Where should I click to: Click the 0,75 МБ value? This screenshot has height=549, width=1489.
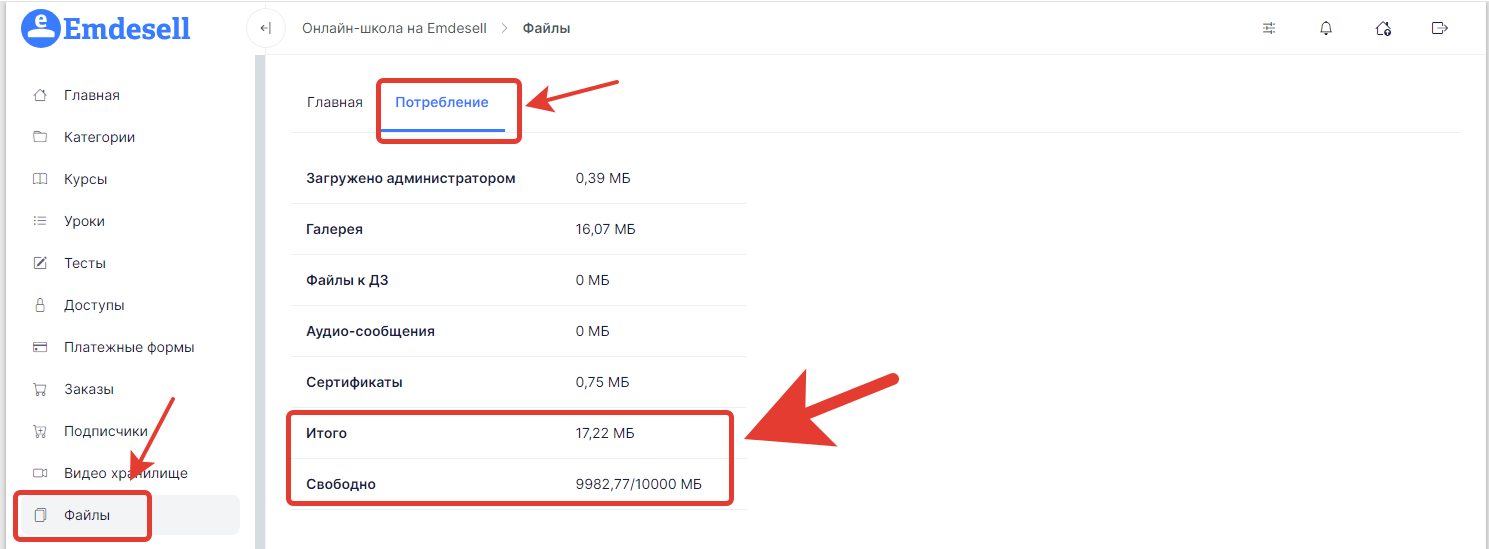pos(603,382)
